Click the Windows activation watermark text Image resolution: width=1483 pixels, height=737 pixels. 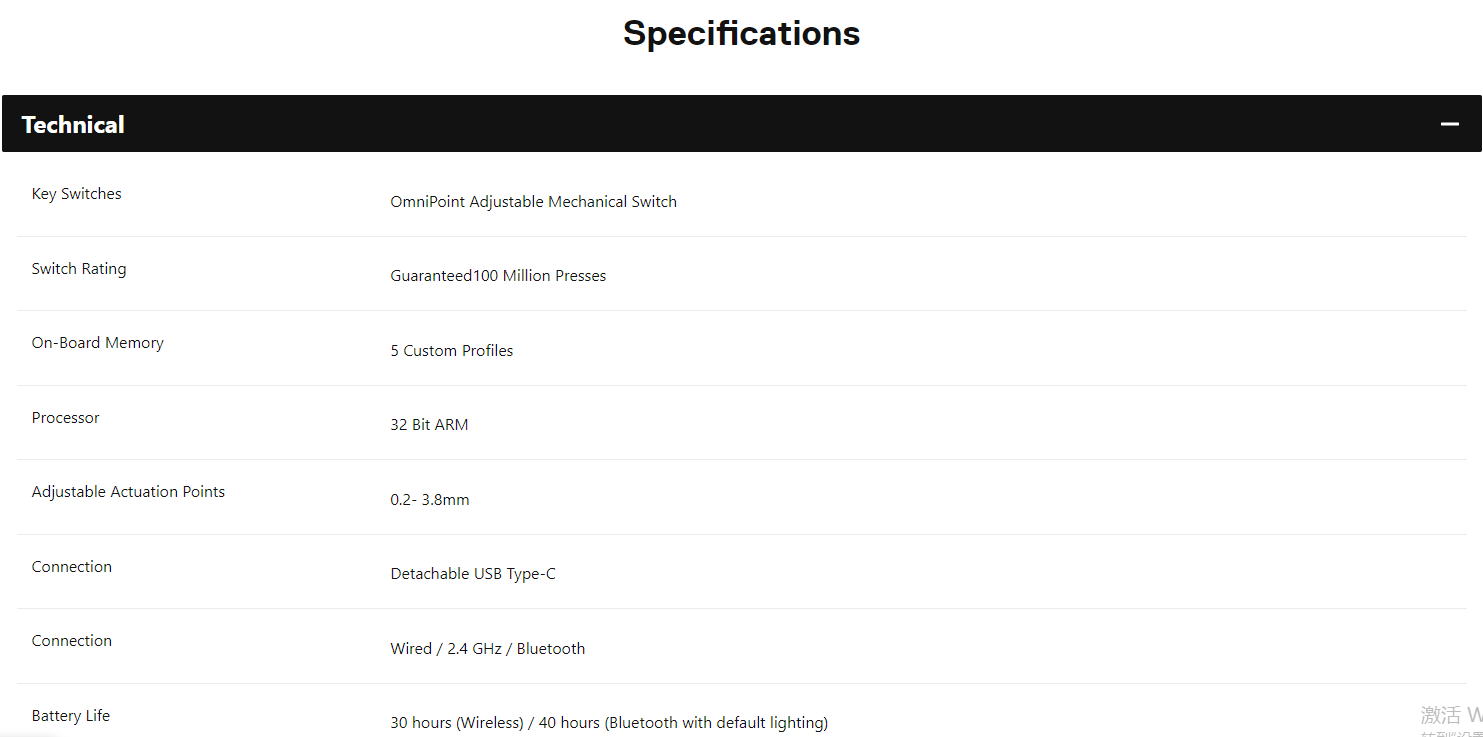click(1451, 719)
